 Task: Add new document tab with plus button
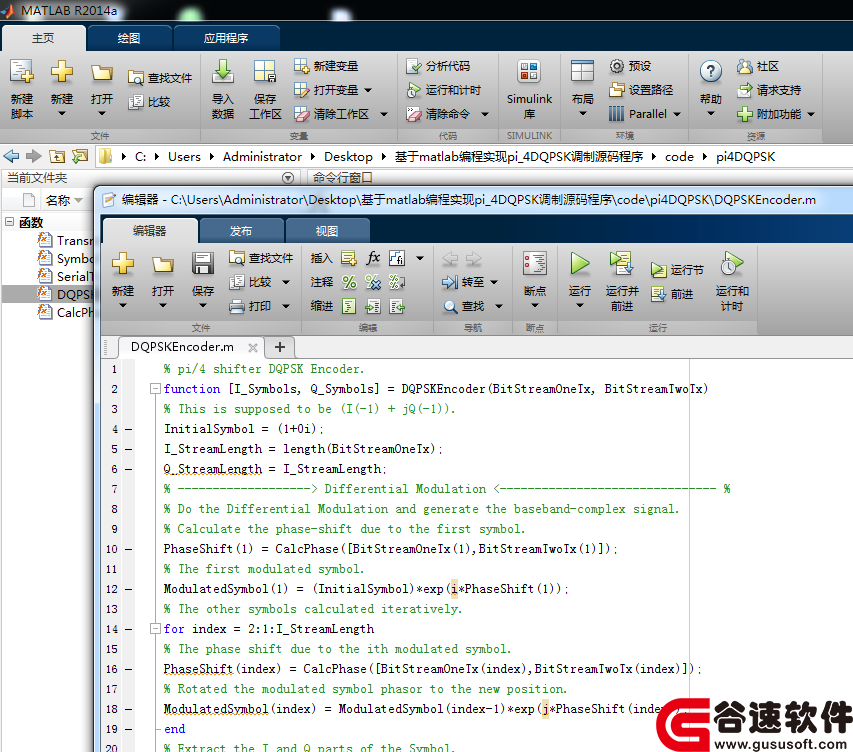(280, 347)
